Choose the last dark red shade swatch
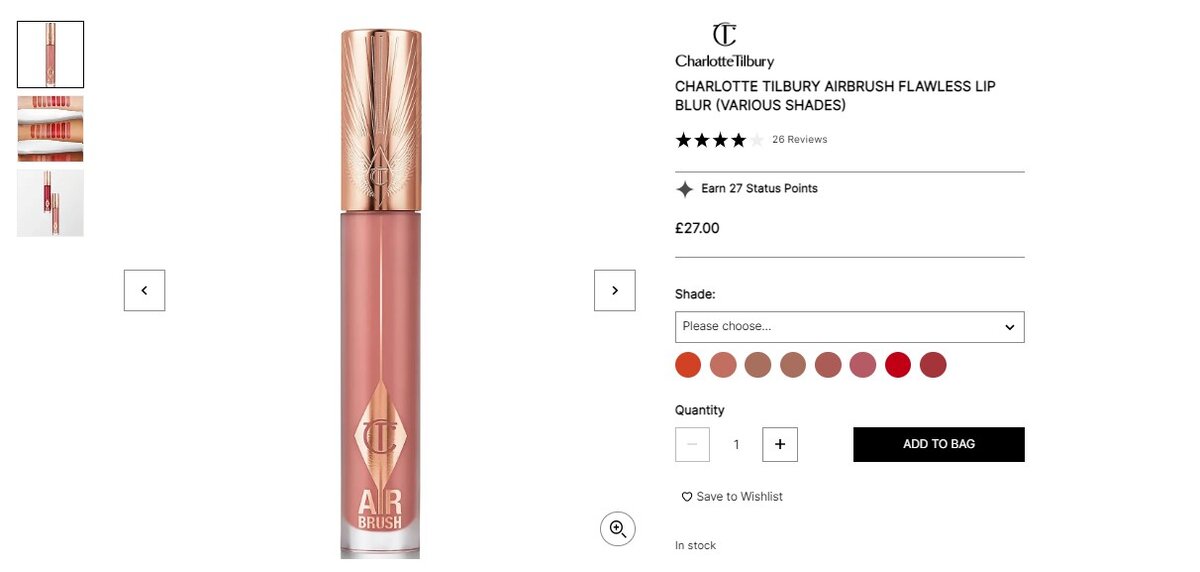The width and height of the screenshot is (1200, 572). pos(933,365)
